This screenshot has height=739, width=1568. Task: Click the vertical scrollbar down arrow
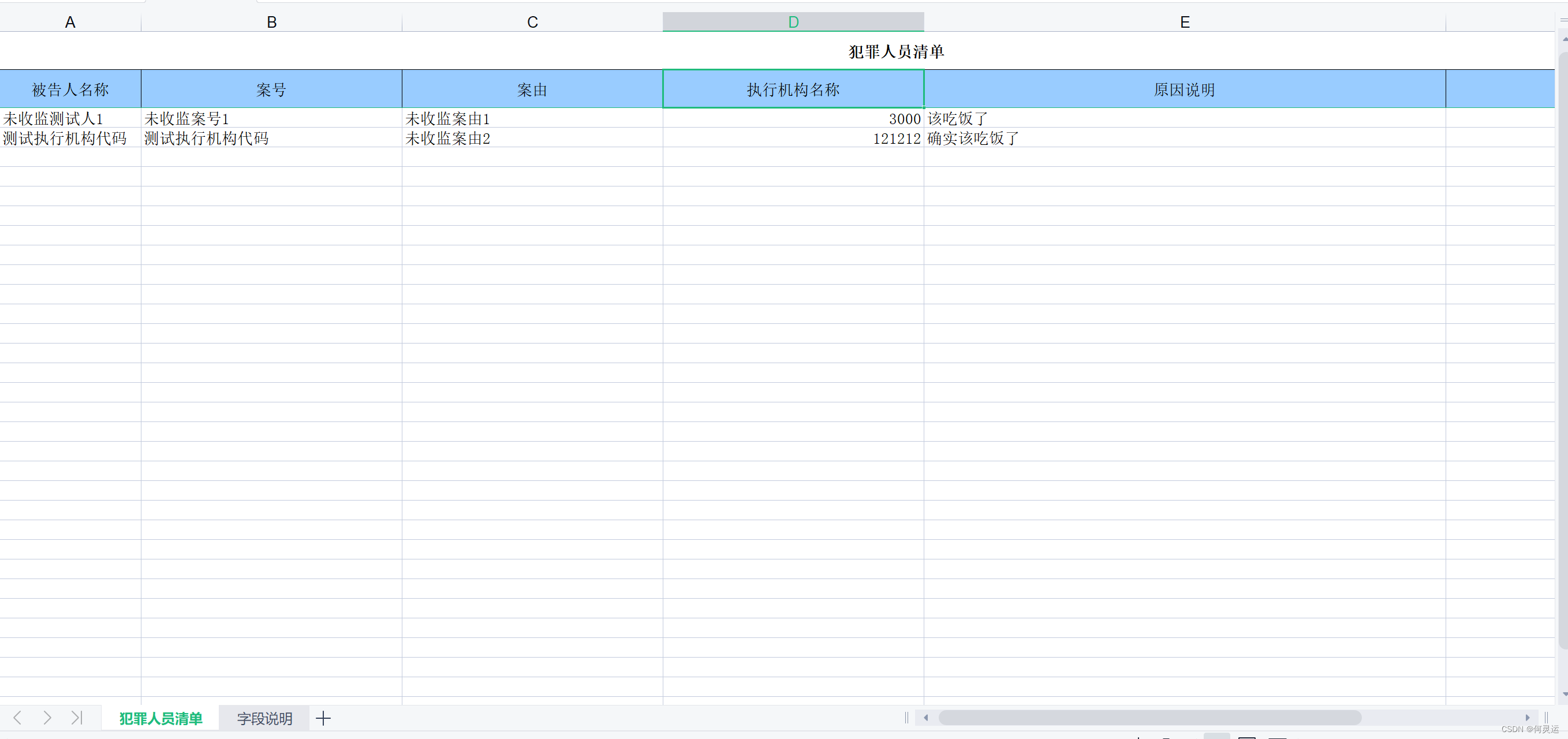point(1565,694)
